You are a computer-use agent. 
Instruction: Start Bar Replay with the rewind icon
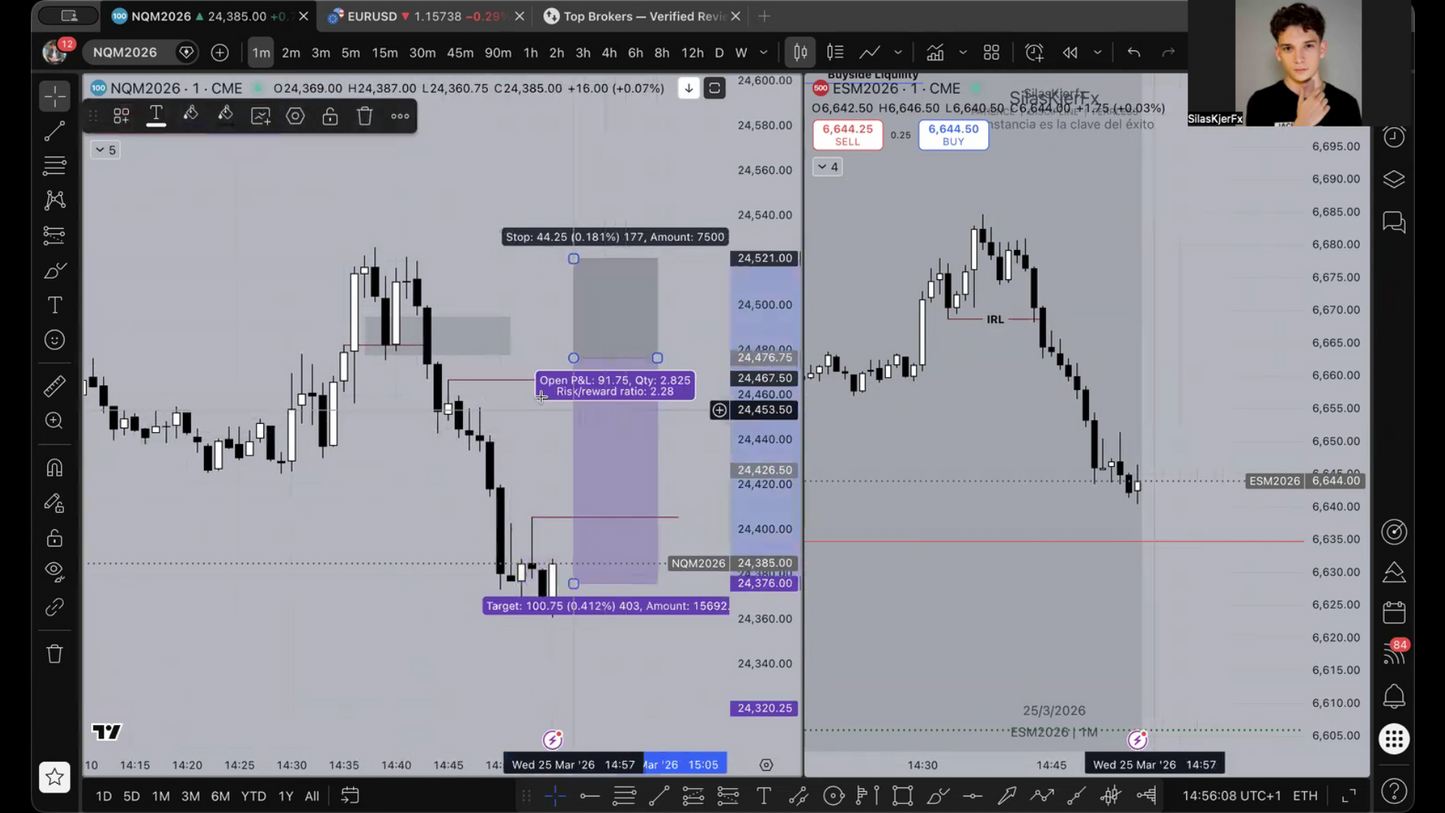coord(1070,52)
